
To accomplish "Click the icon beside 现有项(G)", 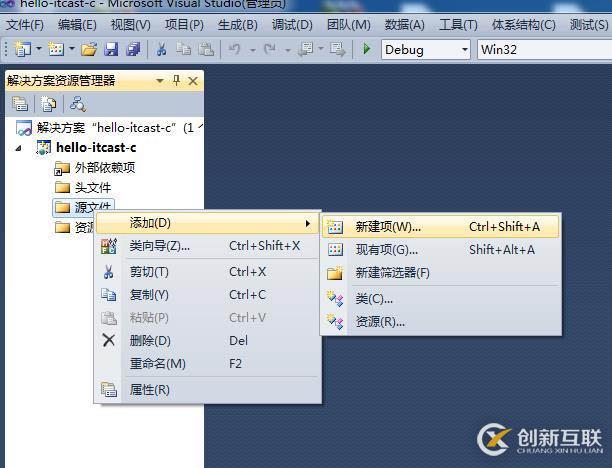I will 335,250.
